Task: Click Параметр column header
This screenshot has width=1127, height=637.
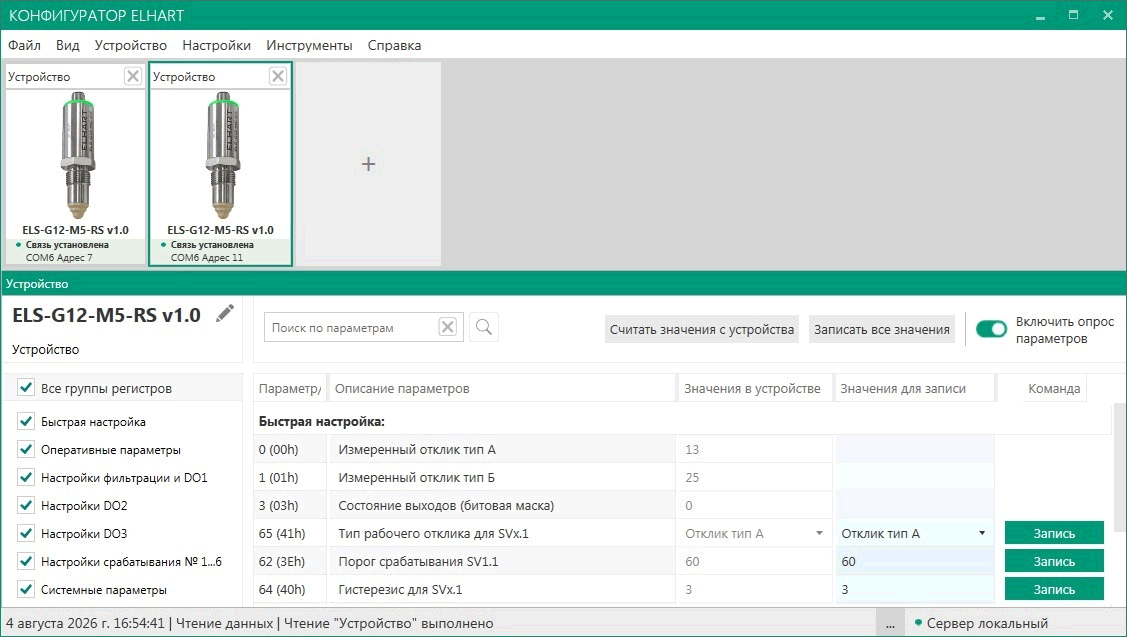Action: [x=290, y=388]
